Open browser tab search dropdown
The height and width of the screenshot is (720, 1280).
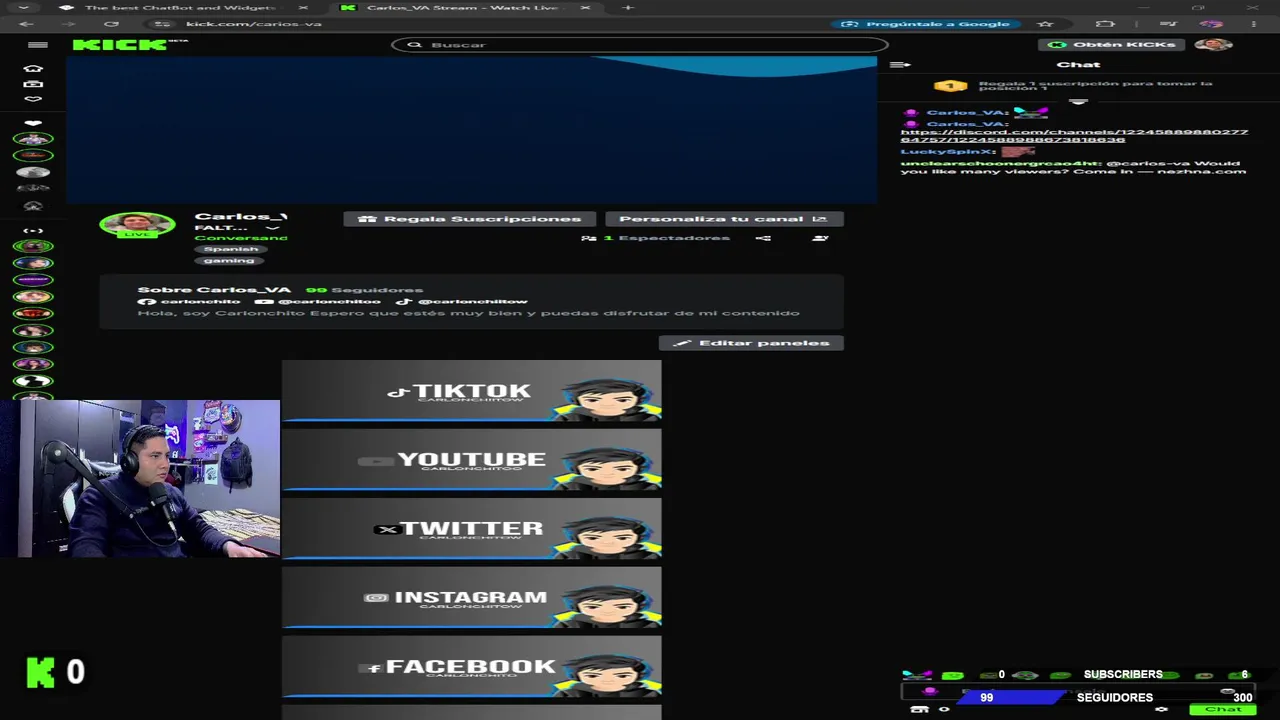(x=23, y=8)
